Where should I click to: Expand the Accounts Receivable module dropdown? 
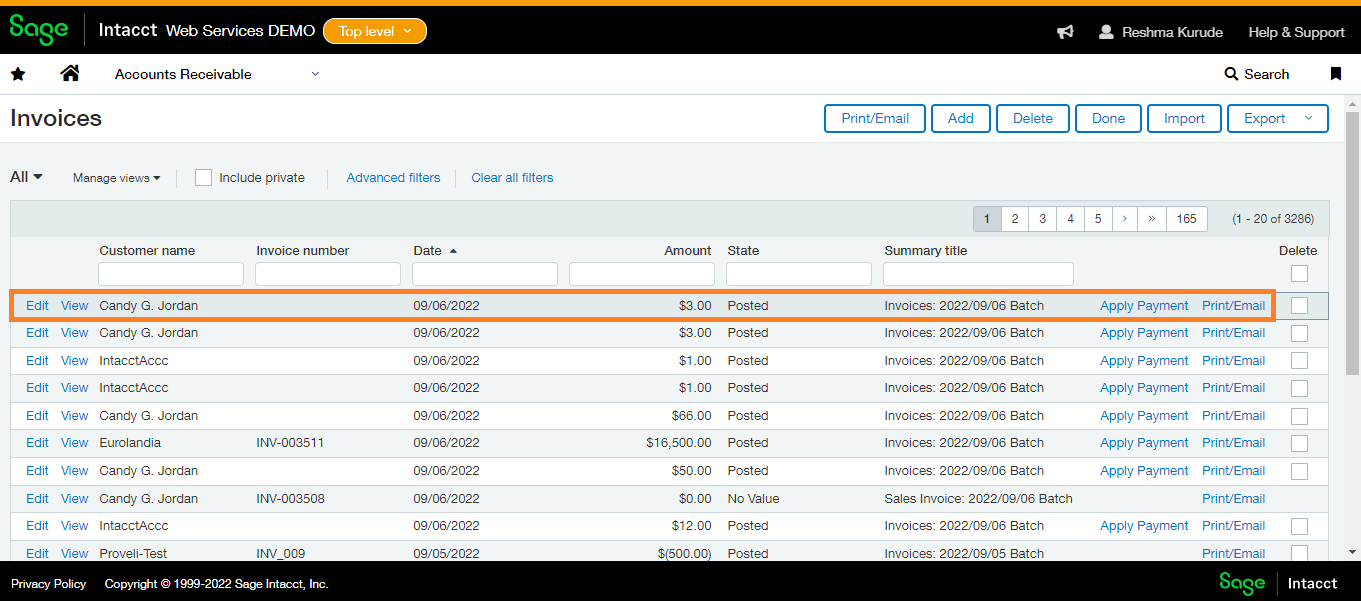[x=315, y=74]
